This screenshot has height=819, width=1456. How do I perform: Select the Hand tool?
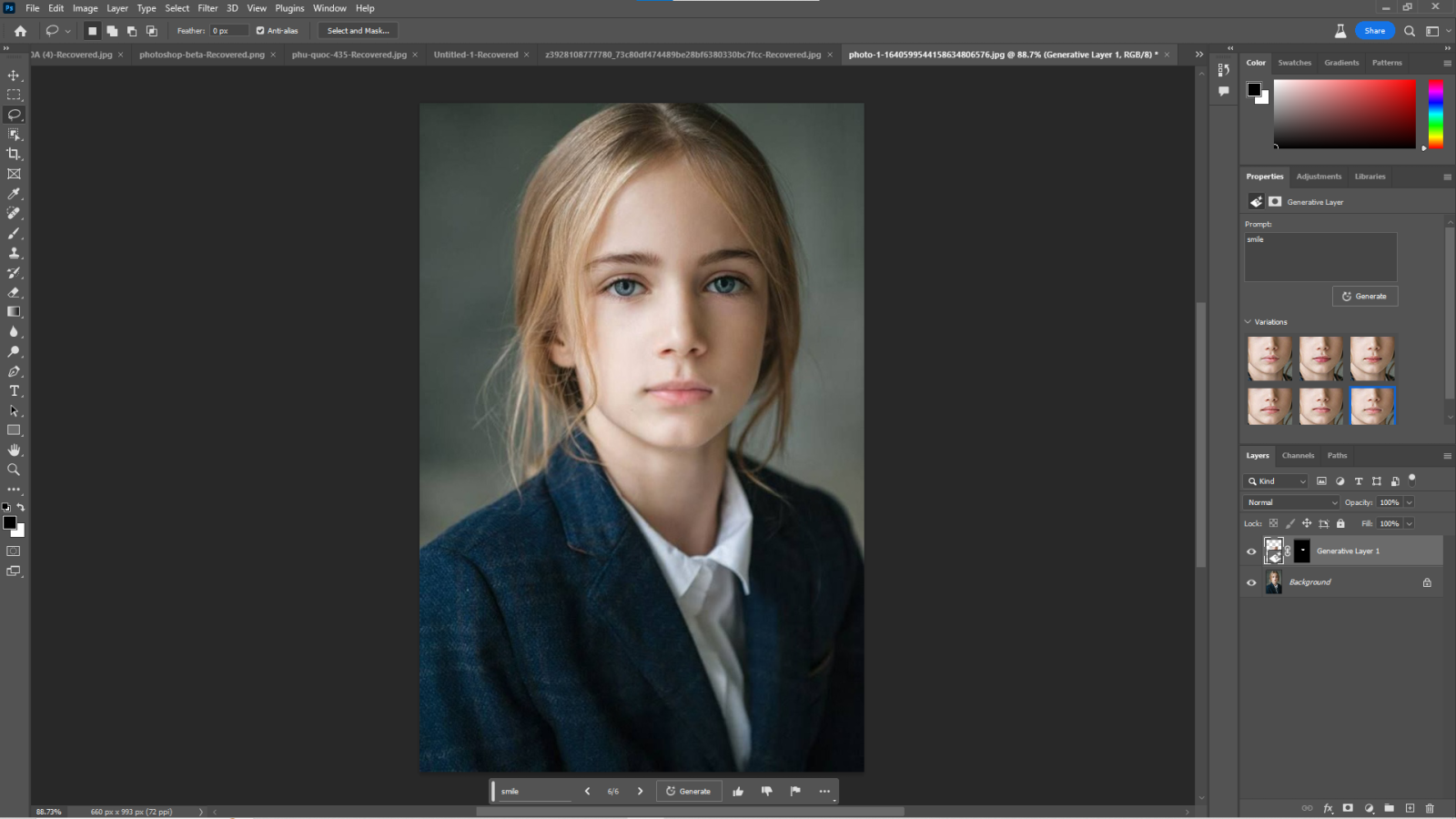tap(14, 450)
